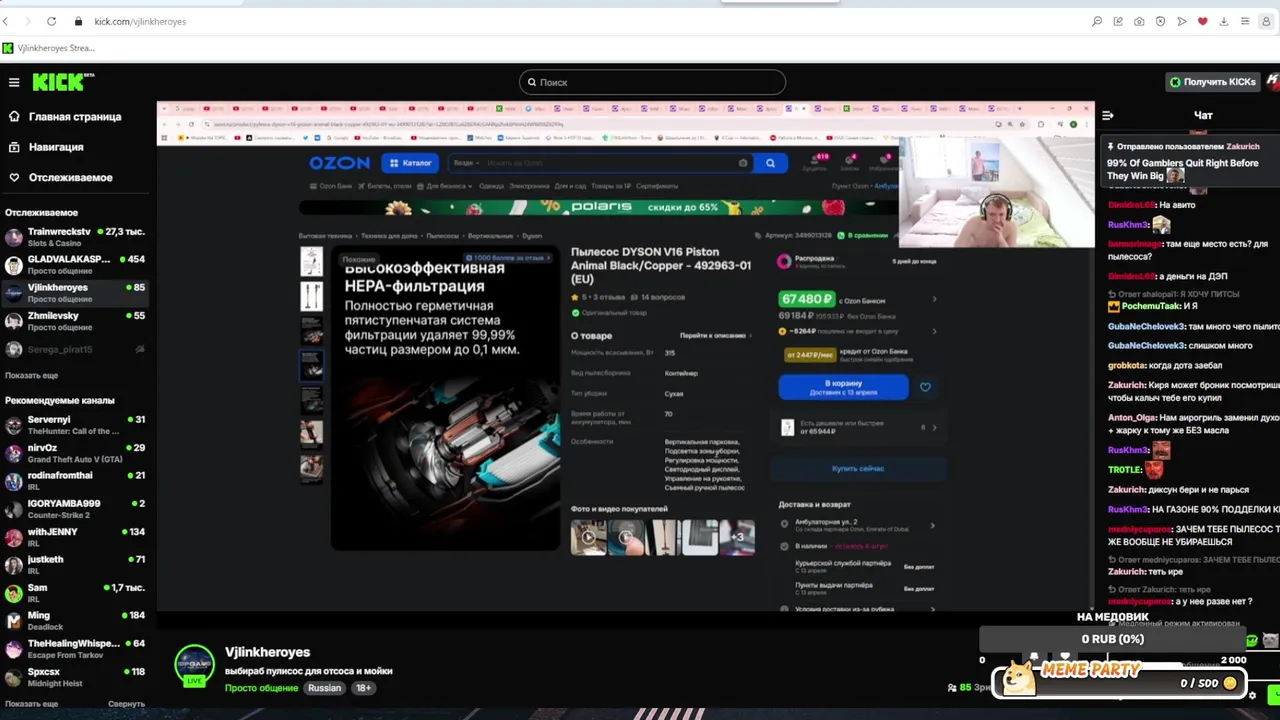This screenshot has width=1280, height=720.
Task: Open recommended channel Ming
Action: [76, 621]
